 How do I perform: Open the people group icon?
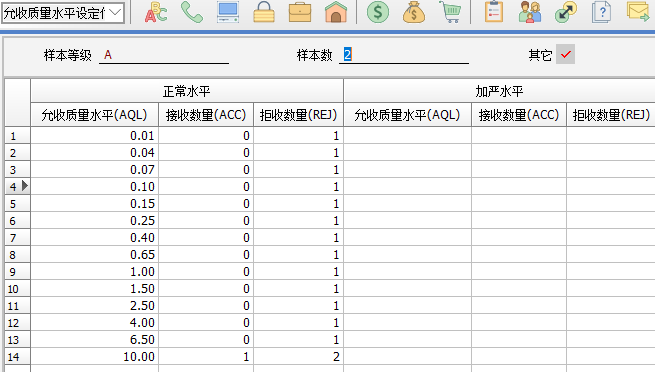tap(530, 12)
